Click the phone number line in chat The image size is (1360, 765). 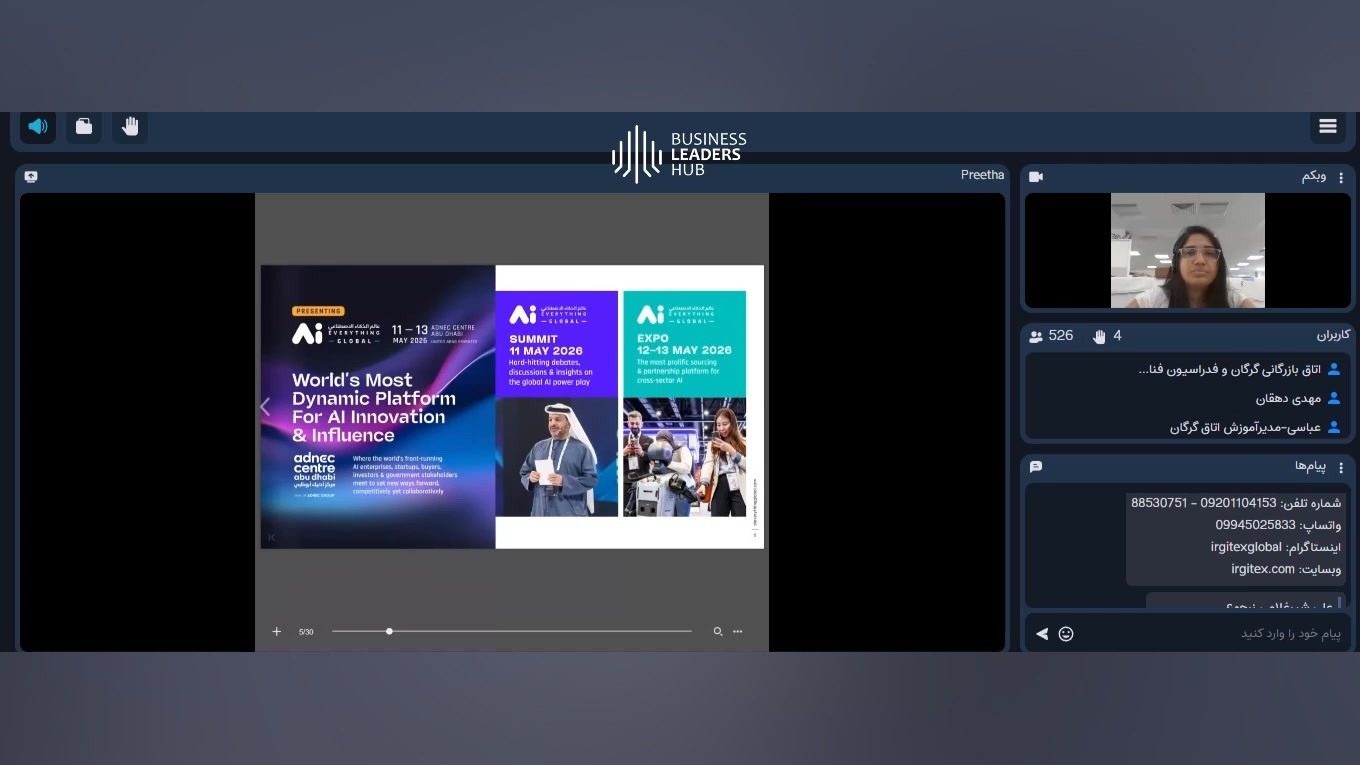[1236, 503]
